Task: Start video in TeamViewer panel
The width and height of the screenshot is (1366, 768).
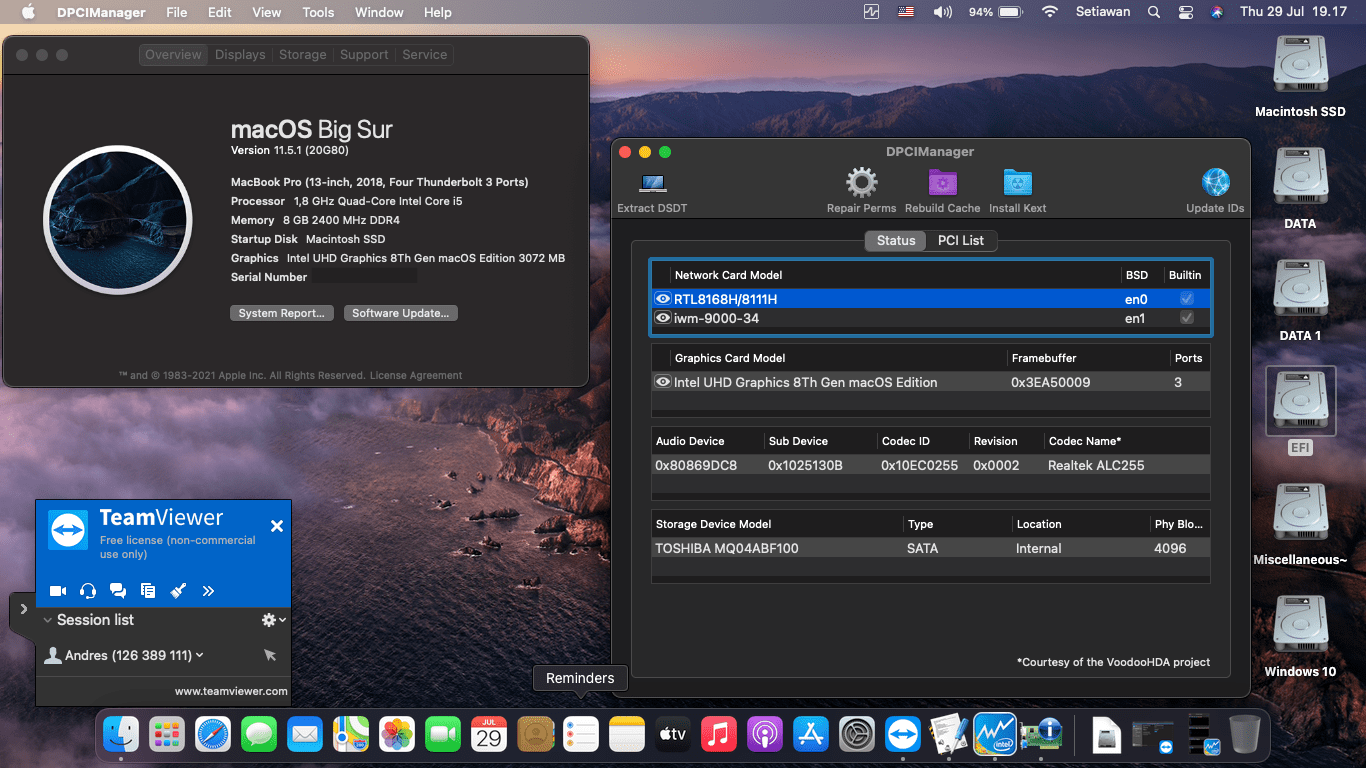Action: (58, 591)
